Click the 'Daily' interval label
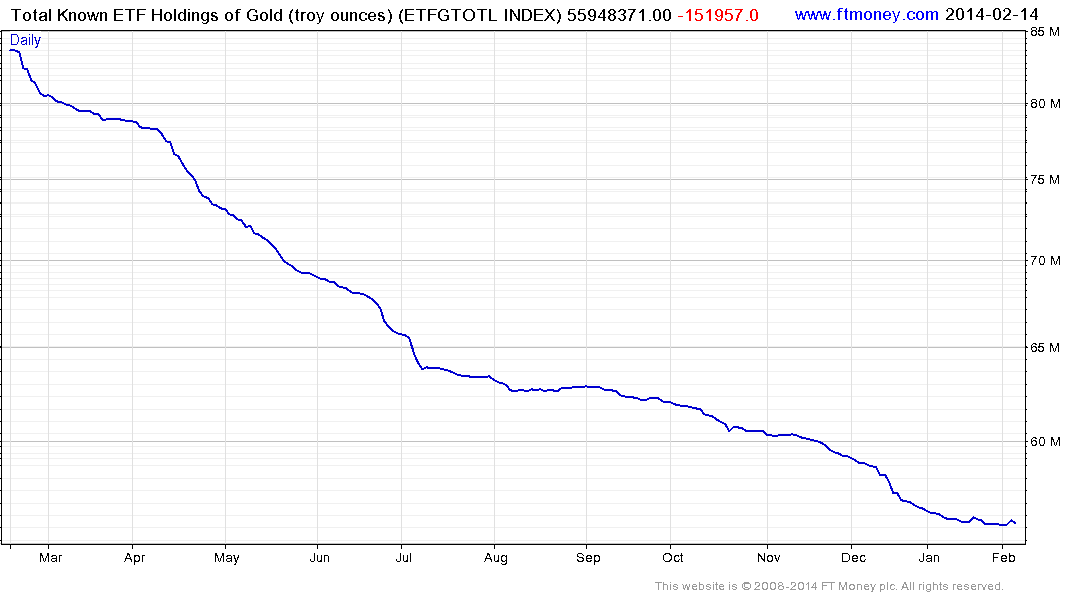 click(x=25, y=40)
